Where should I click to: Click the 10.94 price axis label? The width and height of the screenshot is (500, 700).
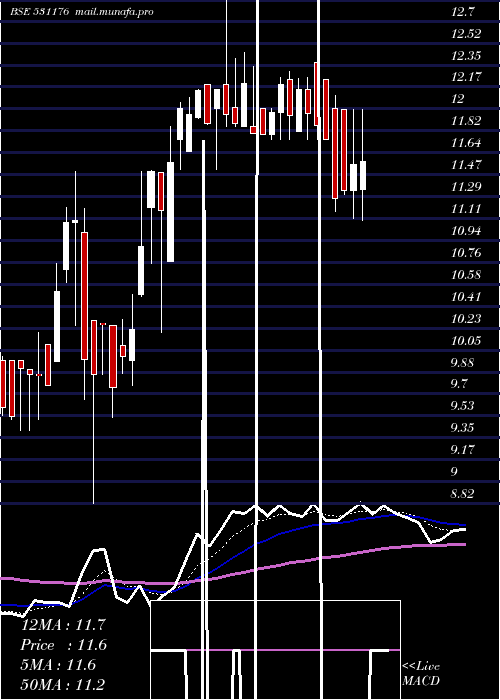pyautogui.click(x=466, y=231)
